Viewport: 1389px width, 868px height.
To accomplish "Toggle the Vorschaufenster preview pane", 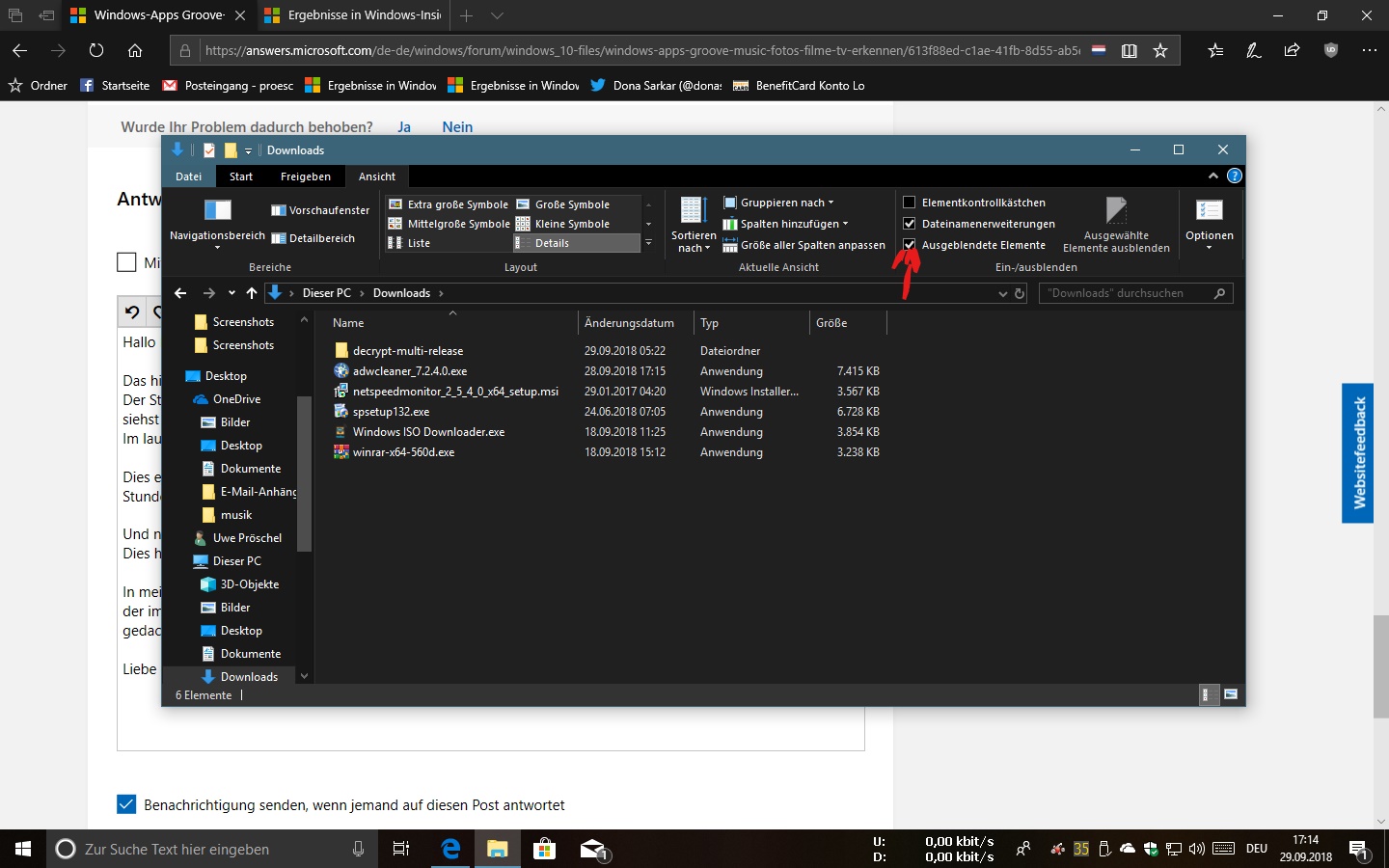I will [320, 210].
